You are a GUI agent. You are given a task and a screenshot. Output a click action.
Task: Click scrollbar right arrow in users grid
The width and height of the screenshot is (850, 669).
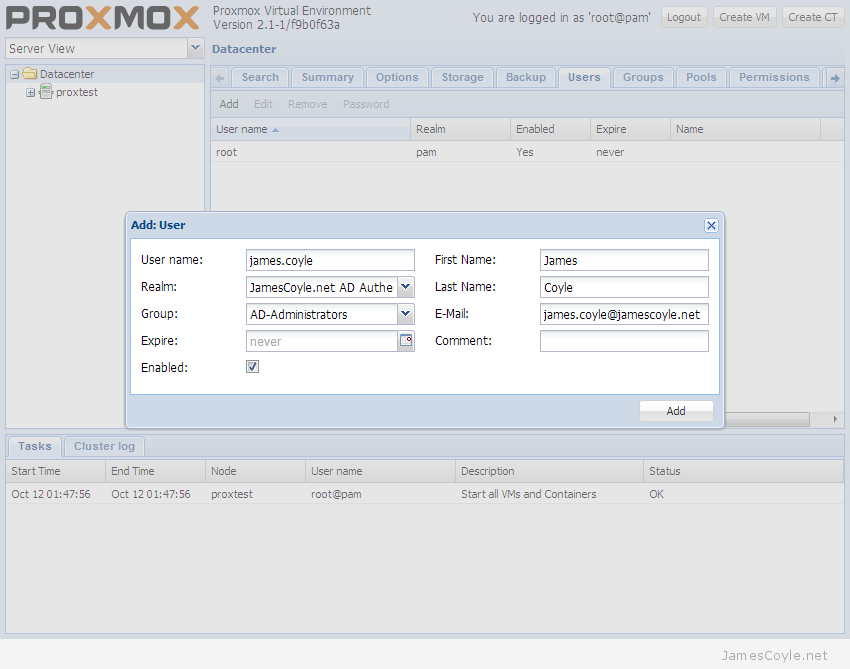pyautogui.click(x=835, y=419)
